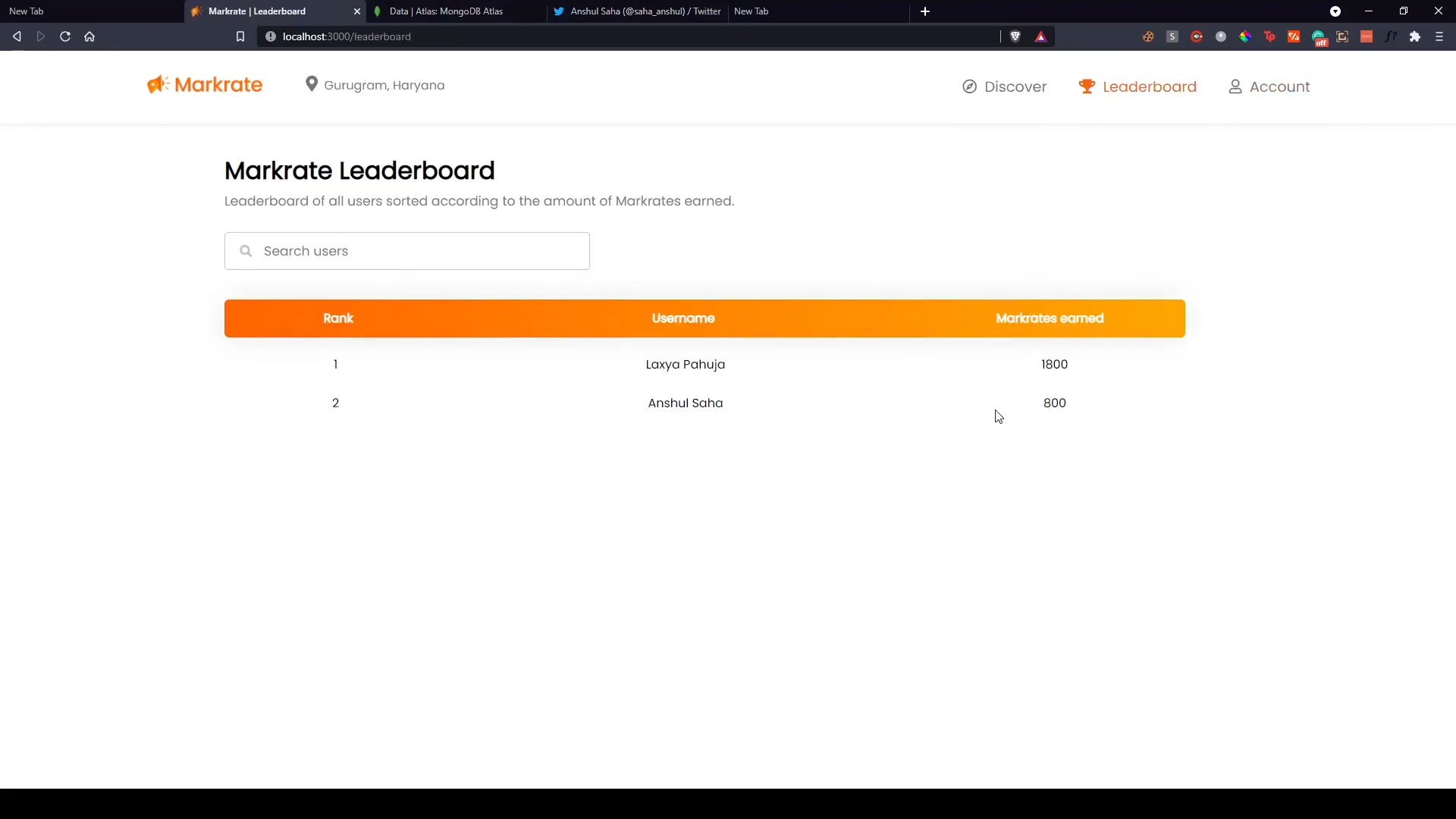
Task: Click the browser home icon
Action: point(89,36)
